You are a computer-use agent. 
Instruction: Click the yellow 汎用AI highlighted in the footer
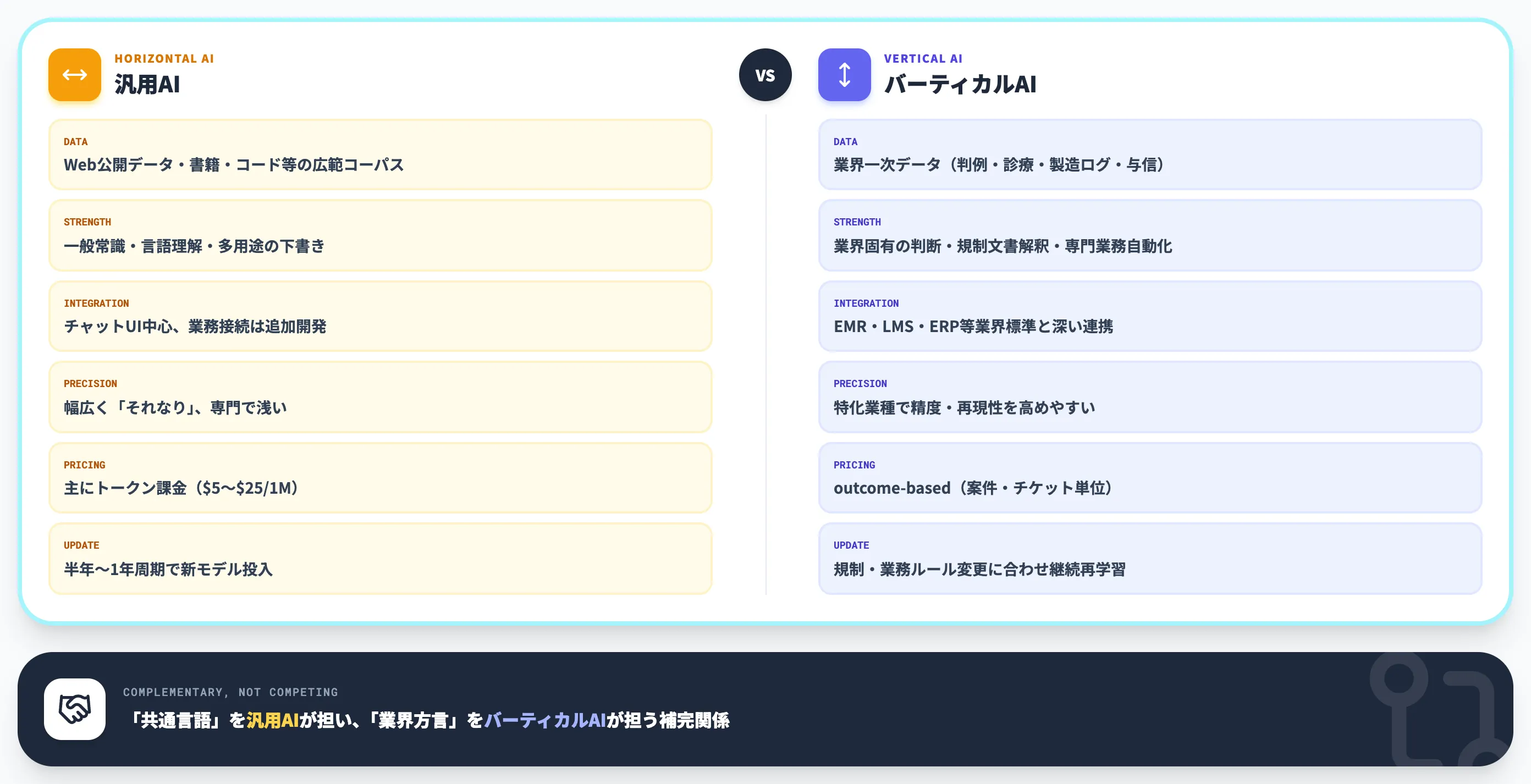coord(272,720)
